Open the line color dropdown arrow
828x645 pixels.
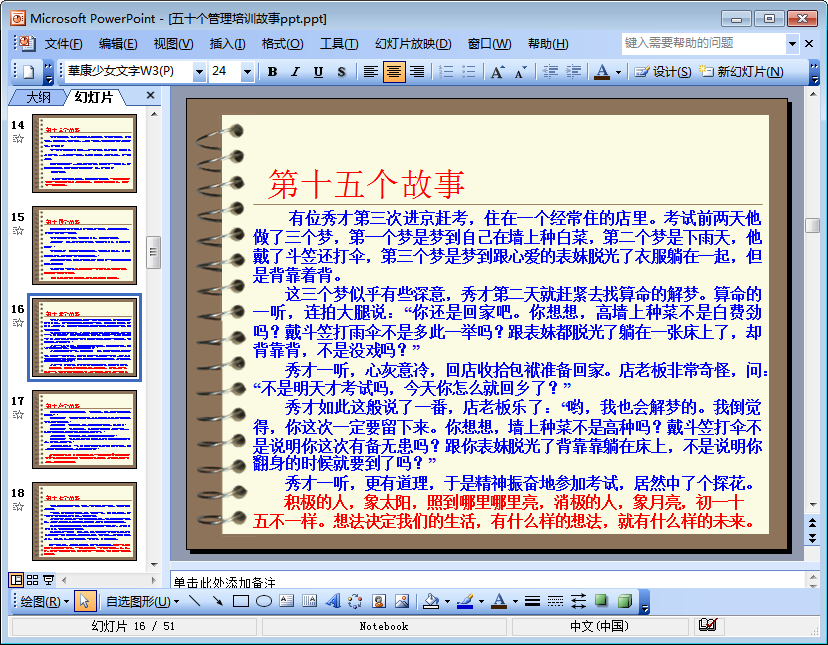(481, 601)
